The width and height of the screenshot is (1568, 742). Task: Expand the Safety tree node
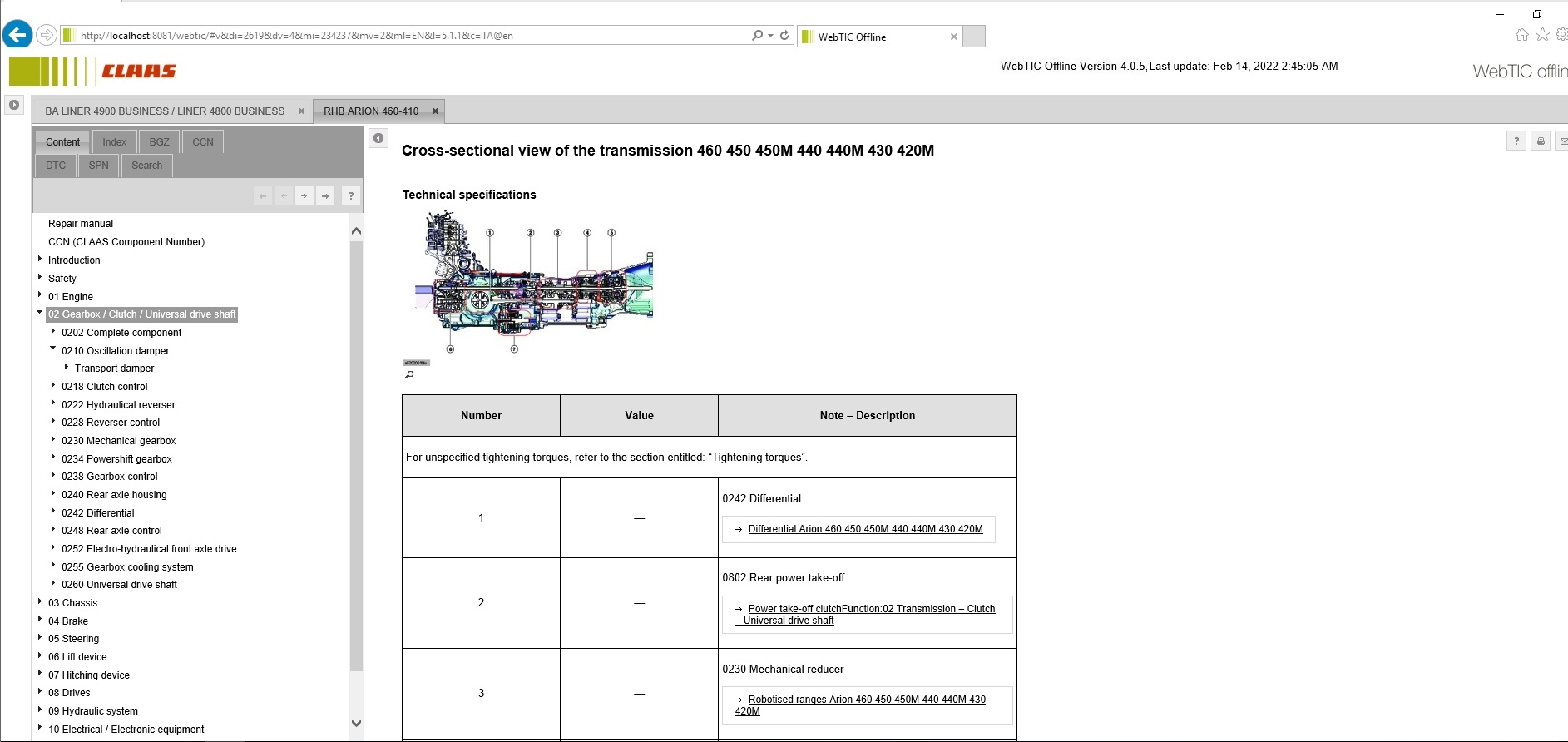pyautogui.click(x=40, y=277)
